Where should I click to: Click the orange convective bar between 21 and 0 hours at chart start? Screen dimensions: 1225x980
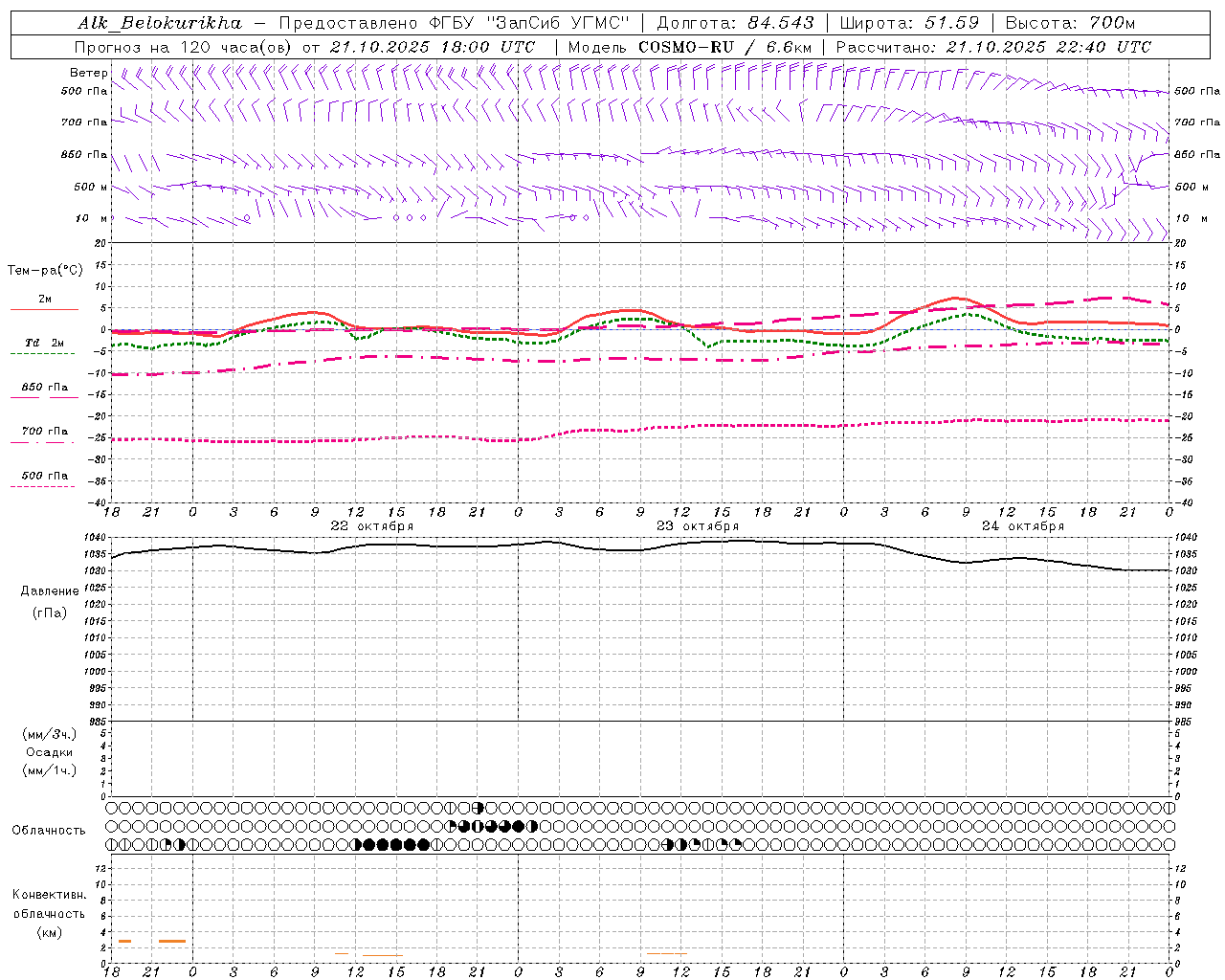(172, 941)
